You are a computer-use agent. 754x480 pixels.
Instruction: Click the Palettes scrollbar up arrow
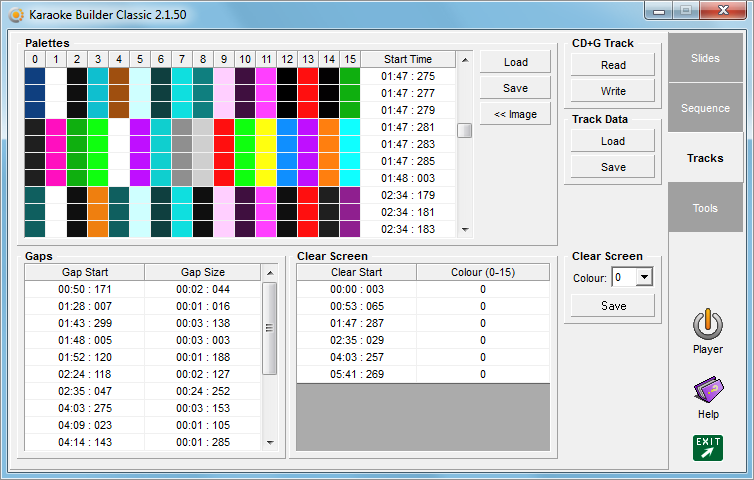(465, 60)
